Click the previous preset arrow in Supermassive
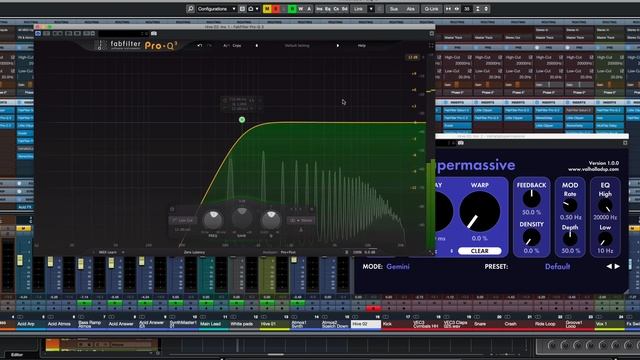This screenshot has width=640, height=360. 609,266
